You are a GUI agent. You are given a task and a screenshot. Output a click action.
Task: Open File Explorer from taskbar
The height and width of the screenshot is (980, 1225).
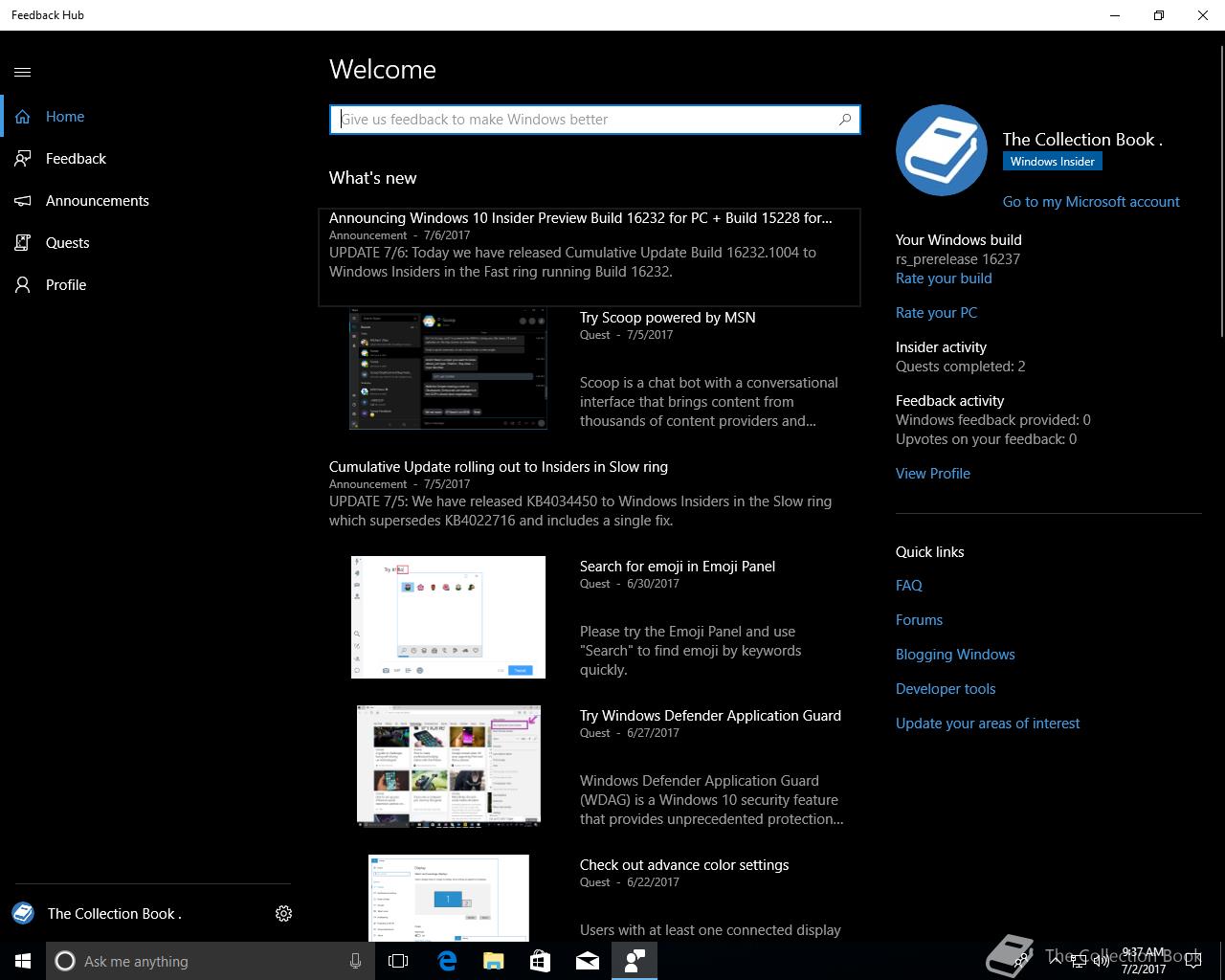pos(494,961)
